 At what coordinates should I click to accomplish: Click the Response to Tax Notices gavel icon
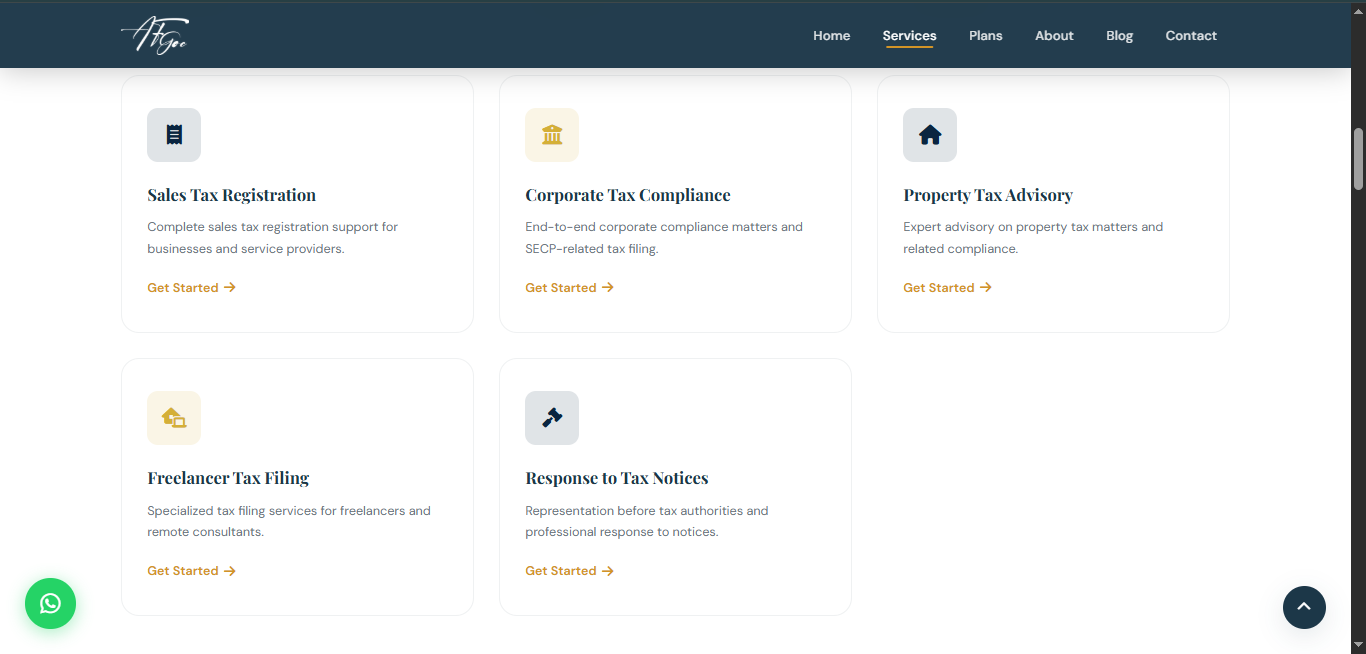tap(552, 418)
